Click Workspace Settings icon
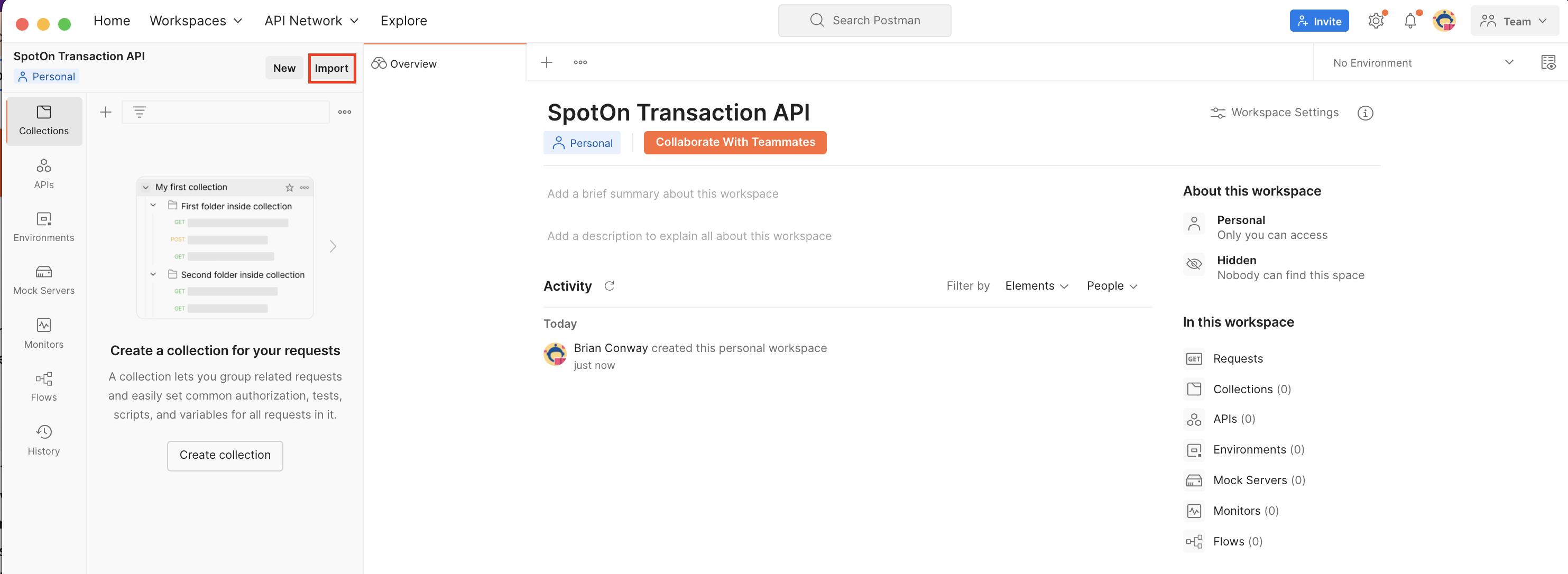Screen dimensions: 1568x574 coord(1216,112)
